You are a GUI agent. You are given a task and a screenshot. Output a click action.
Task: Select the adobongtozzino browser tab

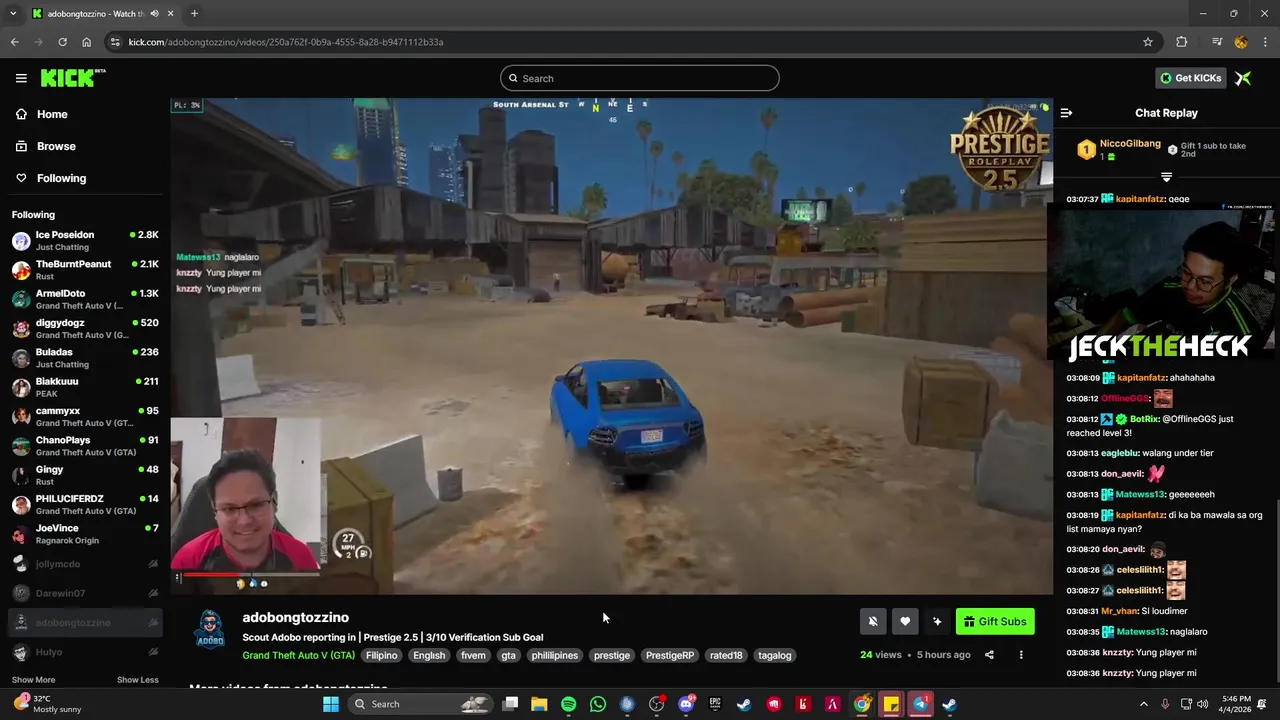coord(102,13)
